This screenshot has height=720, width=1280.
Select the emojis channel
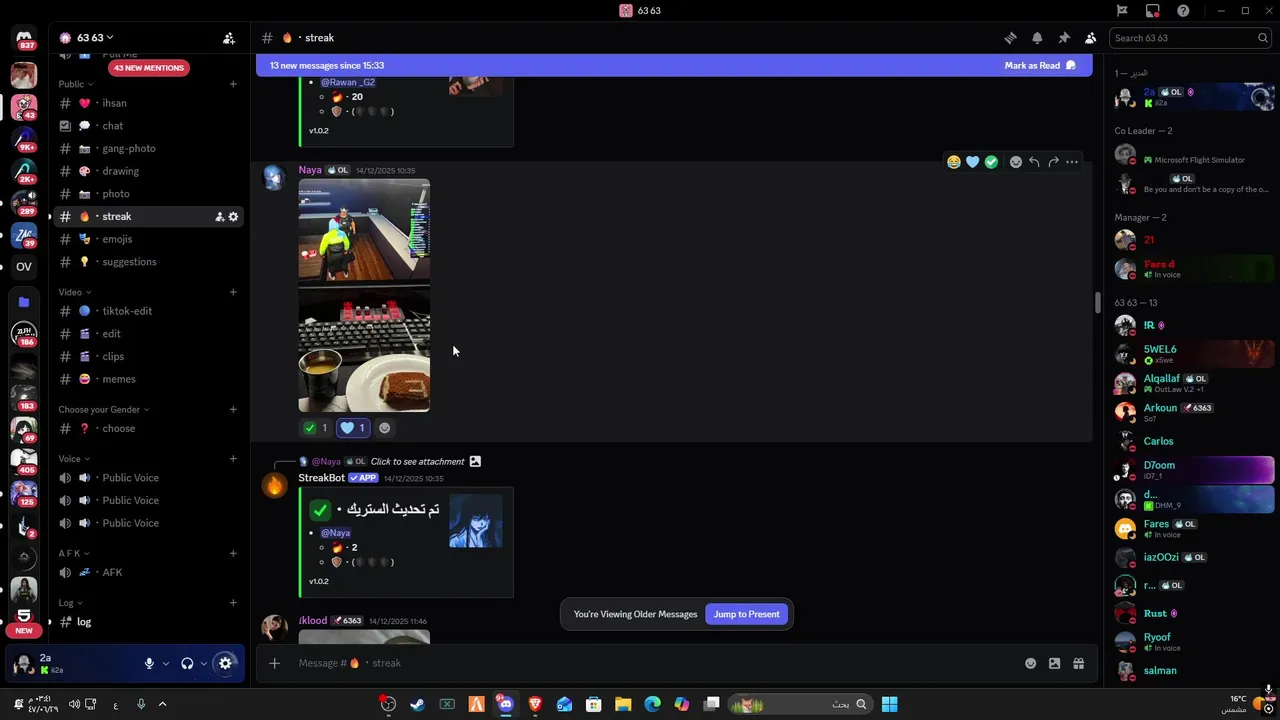click(148, 239)
